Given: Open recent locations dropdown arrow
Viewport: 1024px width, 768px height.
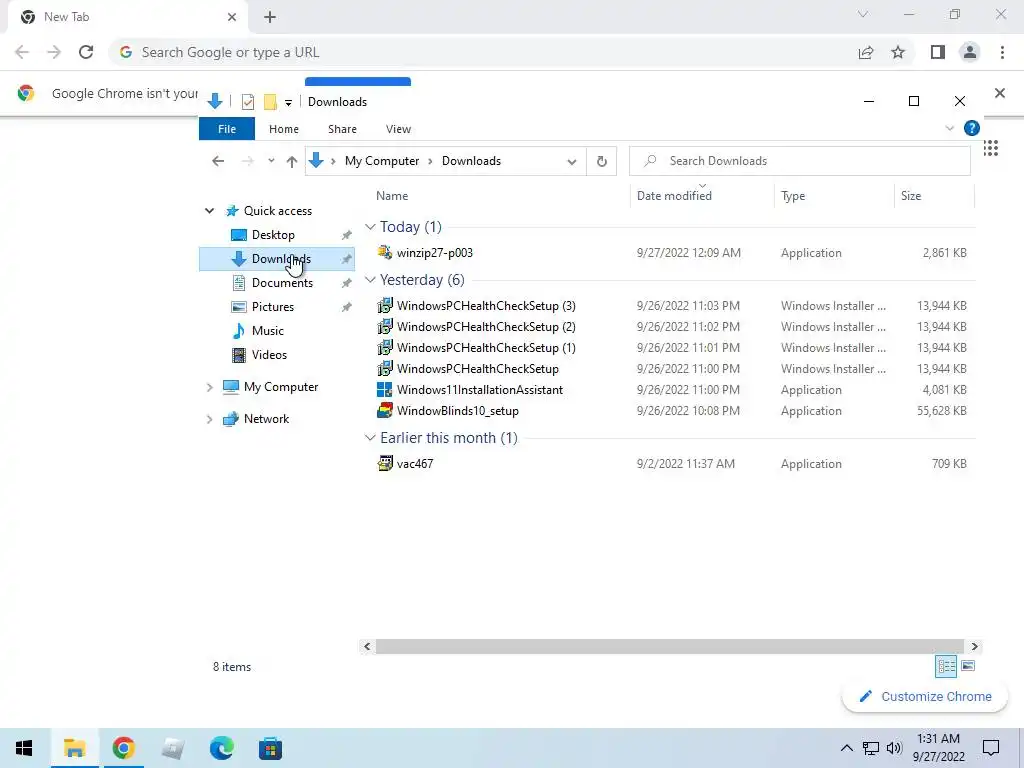Looking at the screenshot, I should click(270, 161).
